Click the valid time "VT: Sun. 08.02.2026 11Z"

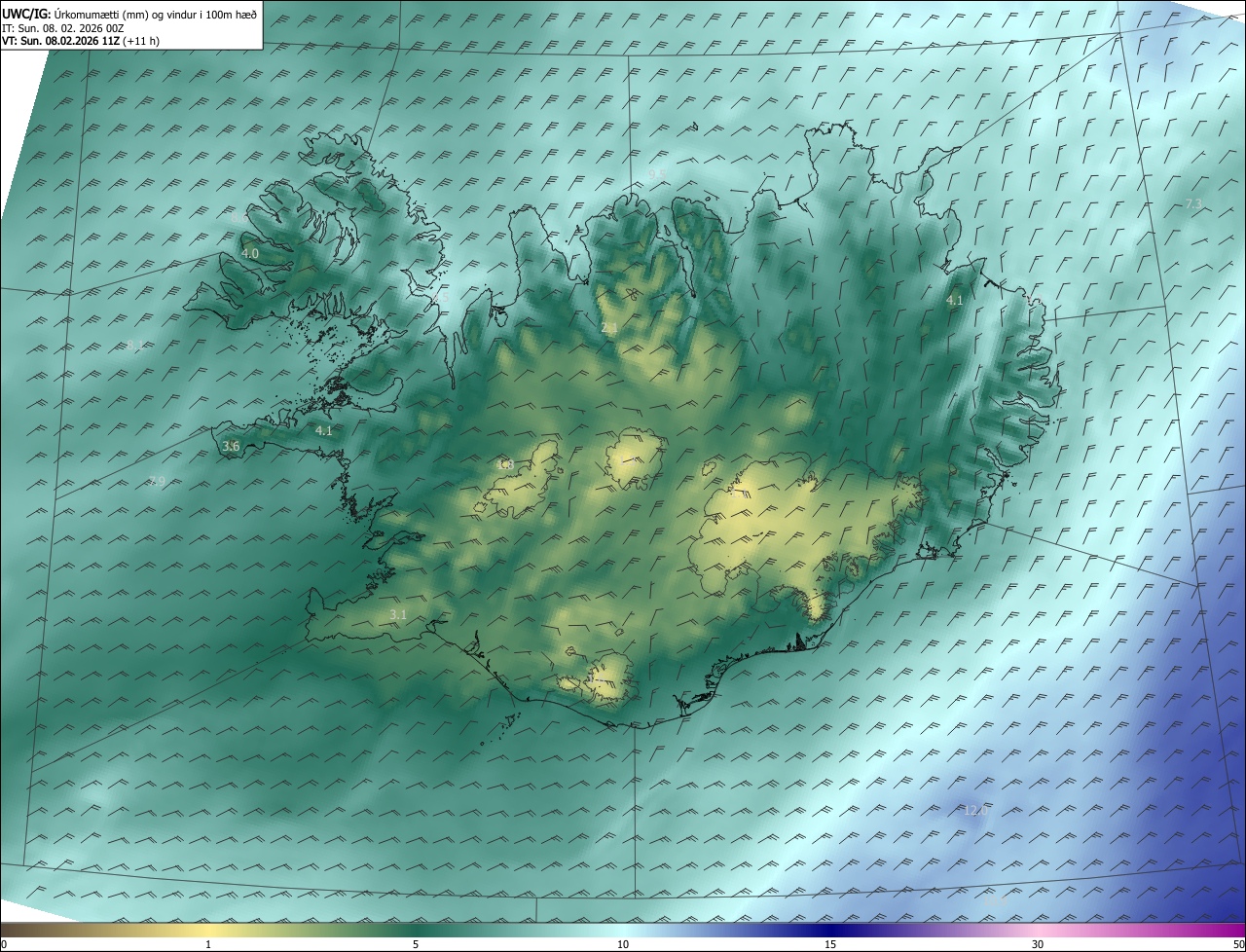(61, 41)
